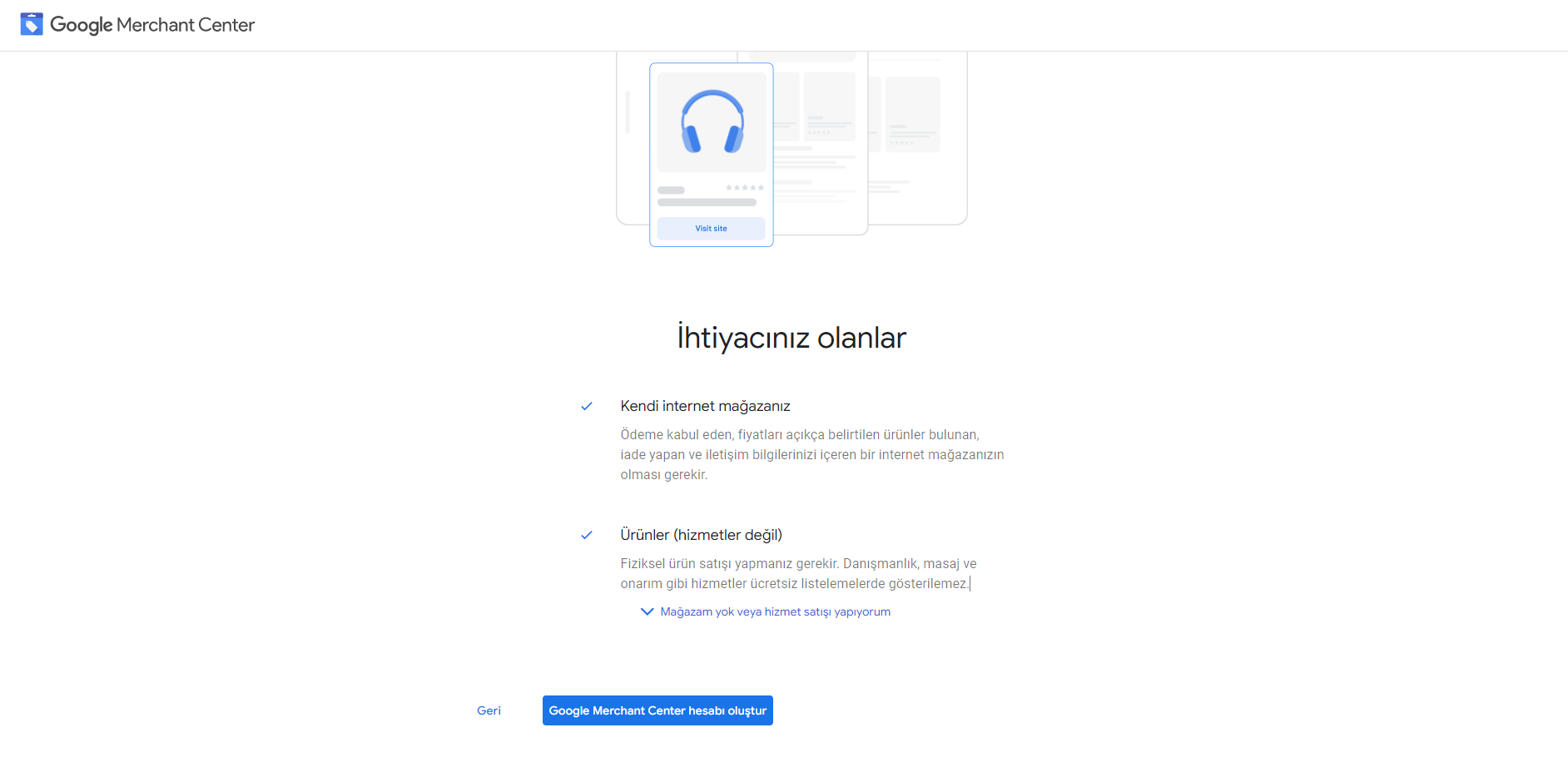The image size is (1568, 767).
Task: Click the Google Merchant Center logo icon
Action: (32, 24)
